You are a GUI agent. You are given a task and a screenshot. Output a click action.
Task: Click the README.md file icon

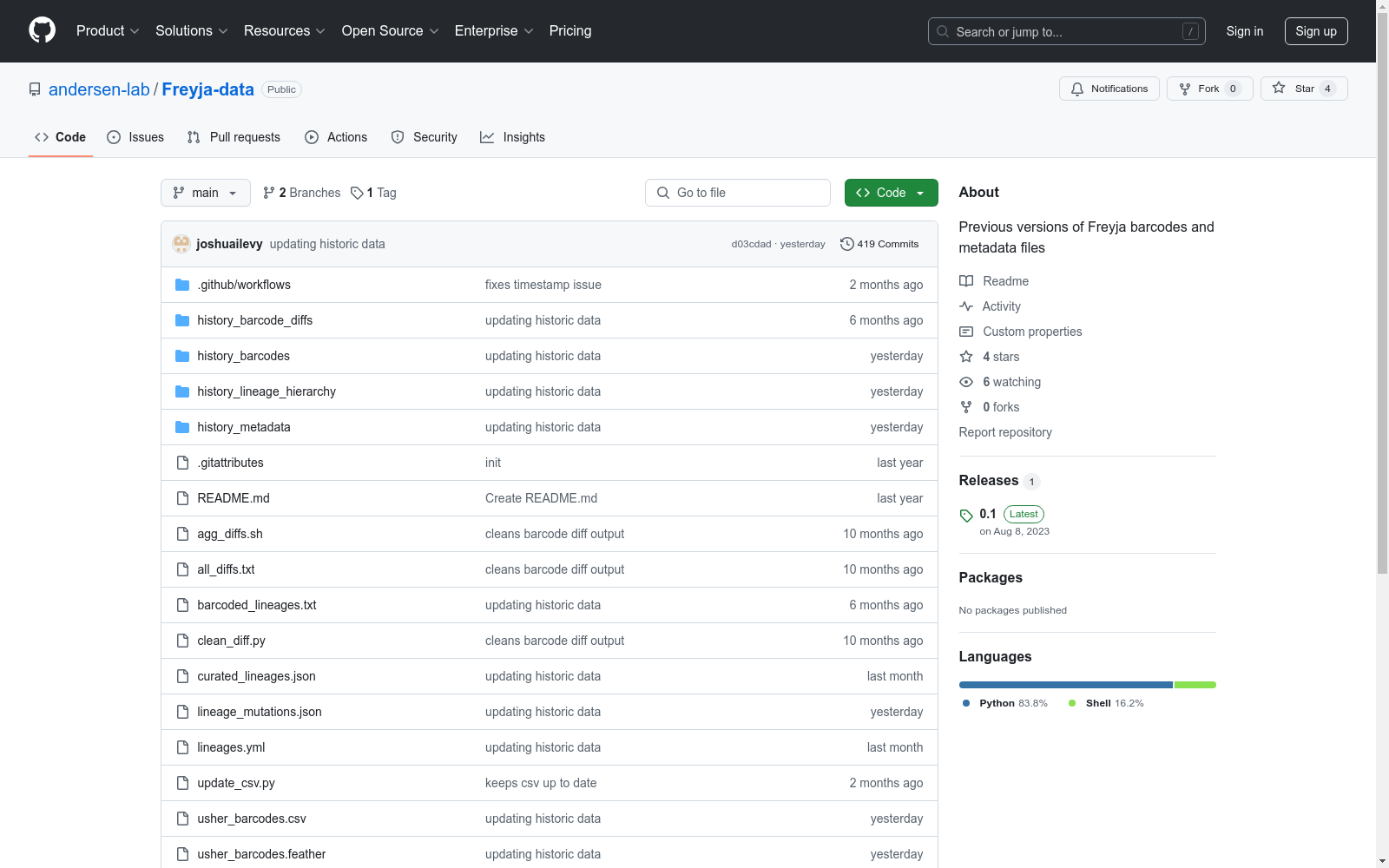click(x=182, y=498)
